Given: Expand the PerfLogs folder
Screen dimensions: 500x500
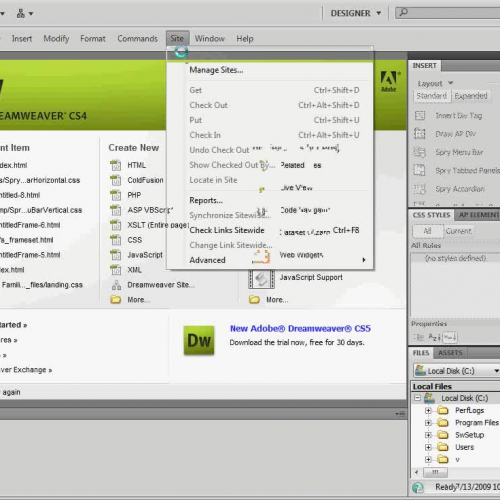Looking at the screenshot, I should [428, 410].
